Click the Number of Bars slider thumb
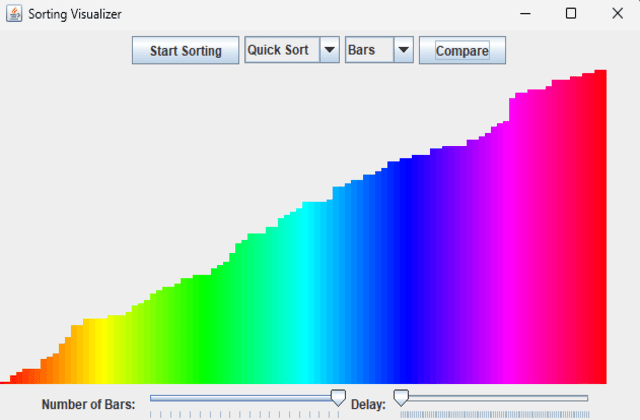Screen dimensions: 640x420 (x=338, y=398)
